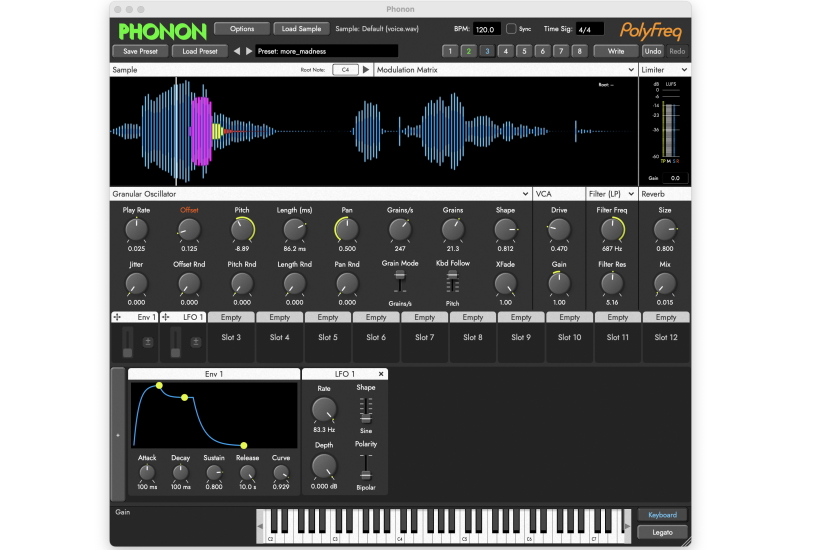Click the VCA Drive knob
Screen dimensions: 820x550
[x=559, y=230]
